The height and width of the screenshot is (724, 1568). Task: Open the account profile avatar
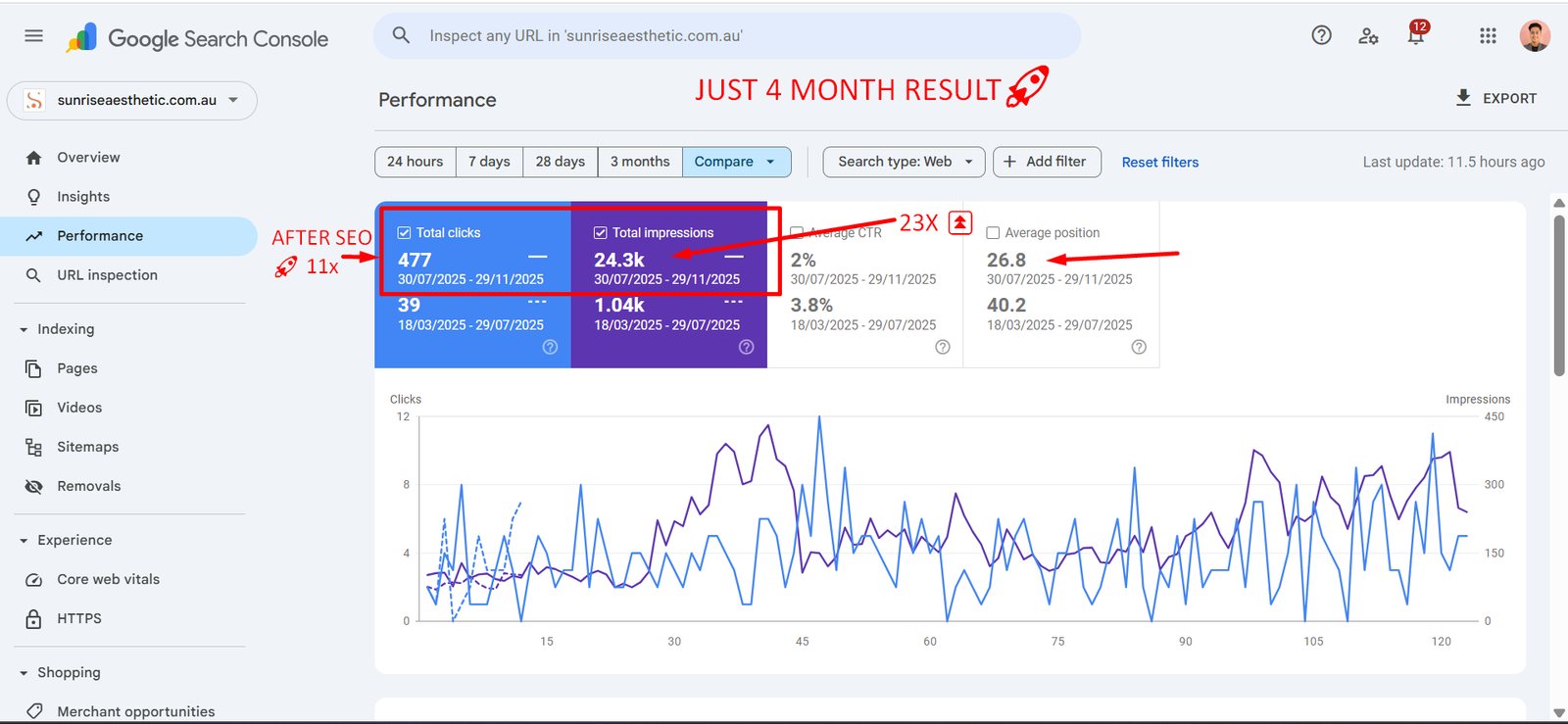[x=1535, y=36]
